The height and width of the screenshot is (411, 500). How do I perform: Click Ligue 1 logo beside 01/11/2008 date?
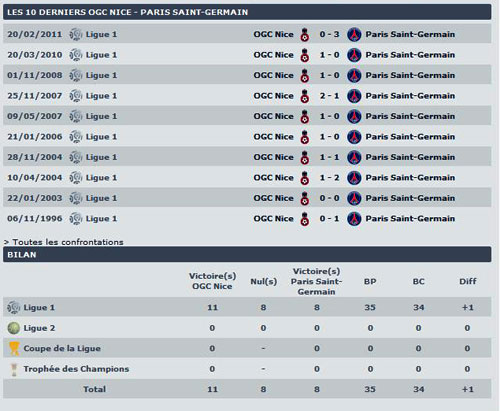pyautogui.click(x=76, y=75)
